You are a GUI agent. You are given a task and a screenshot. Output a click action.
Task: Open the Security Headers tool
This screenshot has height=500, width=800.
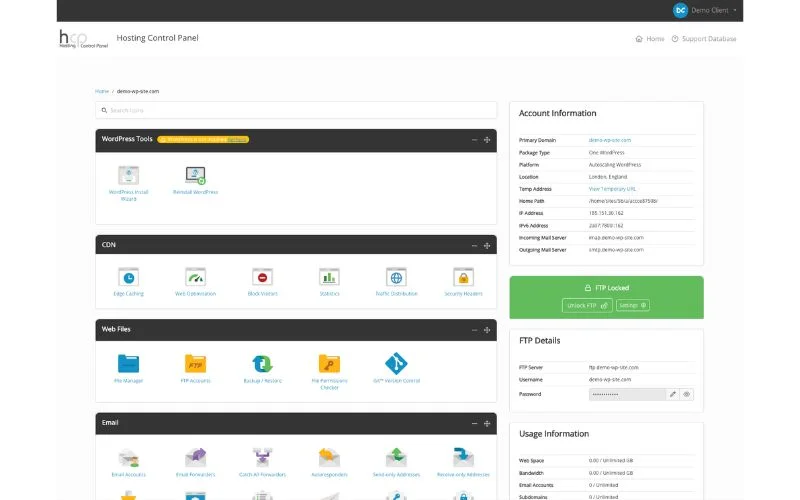click(463, 278)
